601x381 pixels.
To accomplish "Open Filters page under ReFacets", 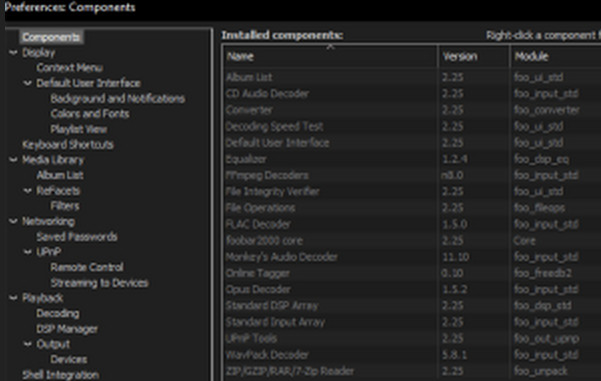I will [x=65, y=206].
